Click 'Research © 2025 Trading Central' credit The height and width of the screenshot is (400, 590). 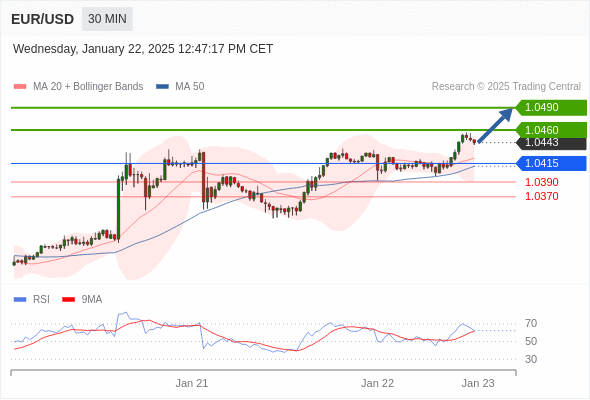pos(506,87)
